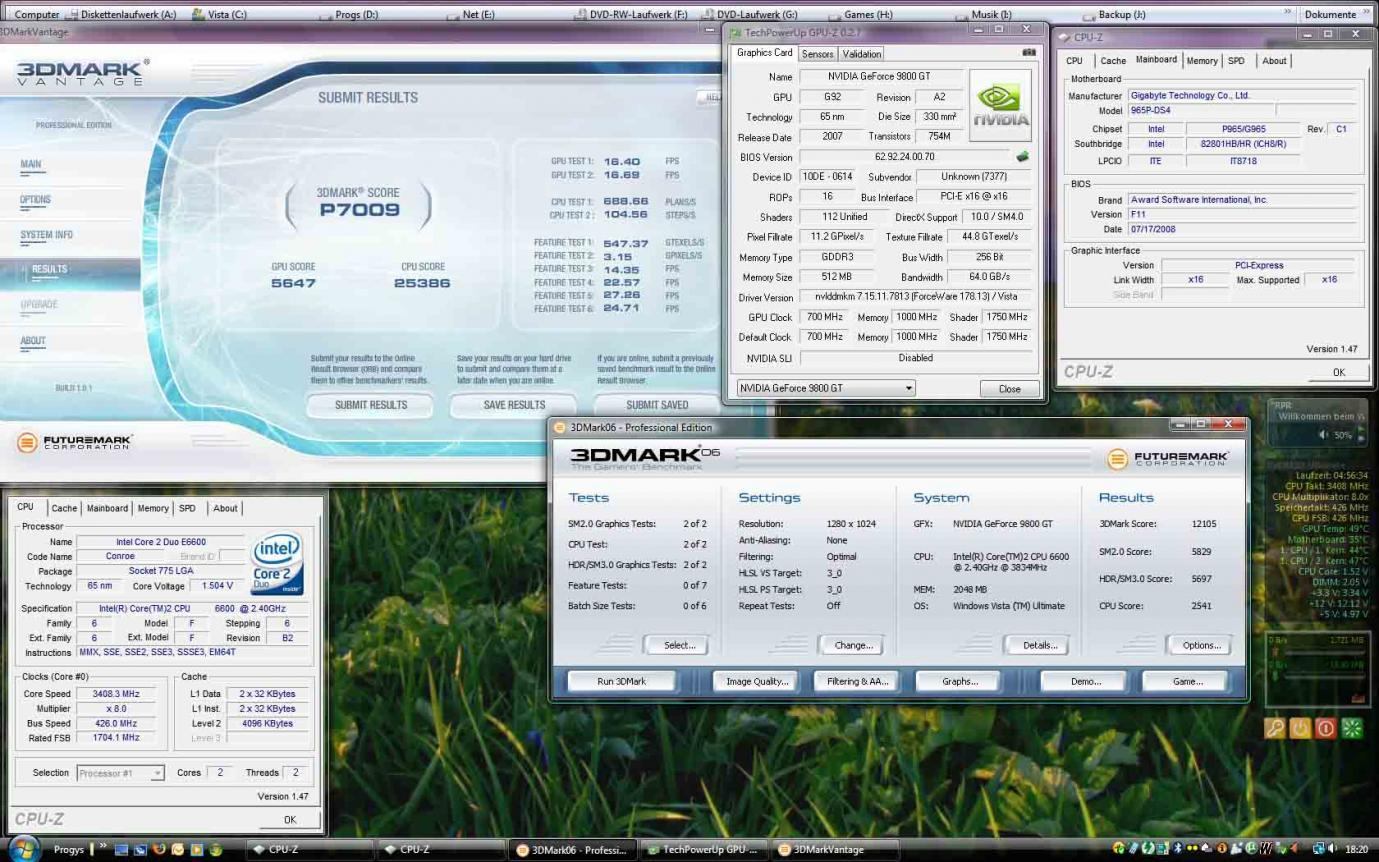Image resolution: width=1379 pixels, height=862 pixels.
Task: Expand the quick launch overflow chevron
Action: (103, 848)
